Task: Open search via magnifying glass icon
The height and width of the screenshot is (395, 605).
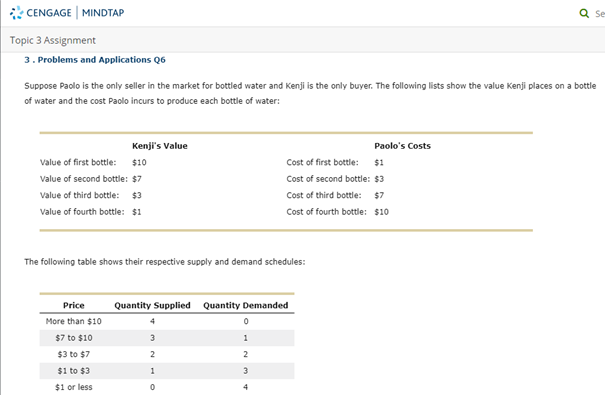Action: 584,14
